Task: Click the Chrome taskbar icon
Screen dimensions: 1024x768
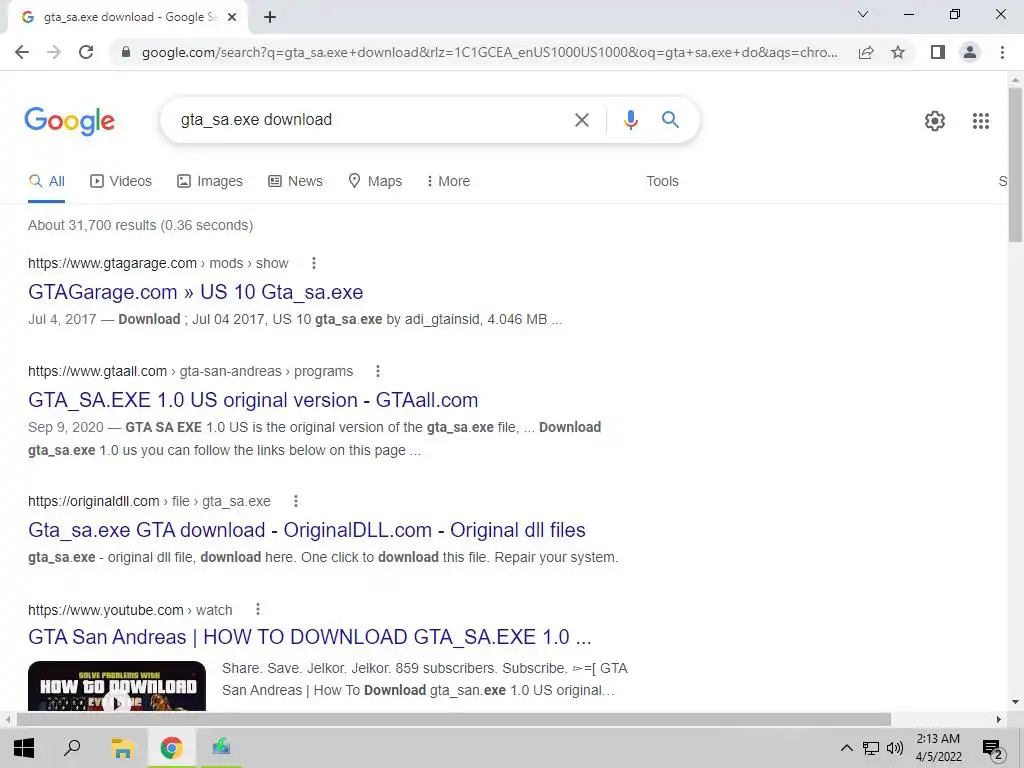Action: click(x=172, y=748)
